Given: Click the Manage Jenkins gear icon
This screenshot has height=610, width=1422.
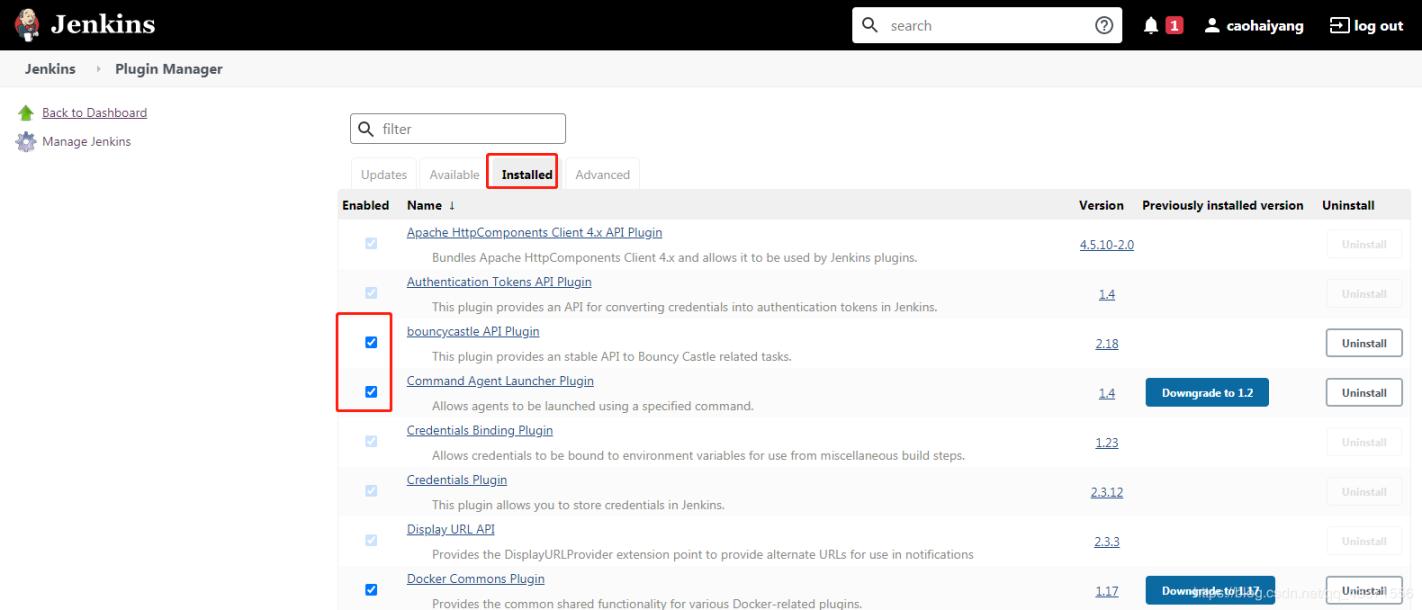Looking at the screenshot, I should point(27,142).
